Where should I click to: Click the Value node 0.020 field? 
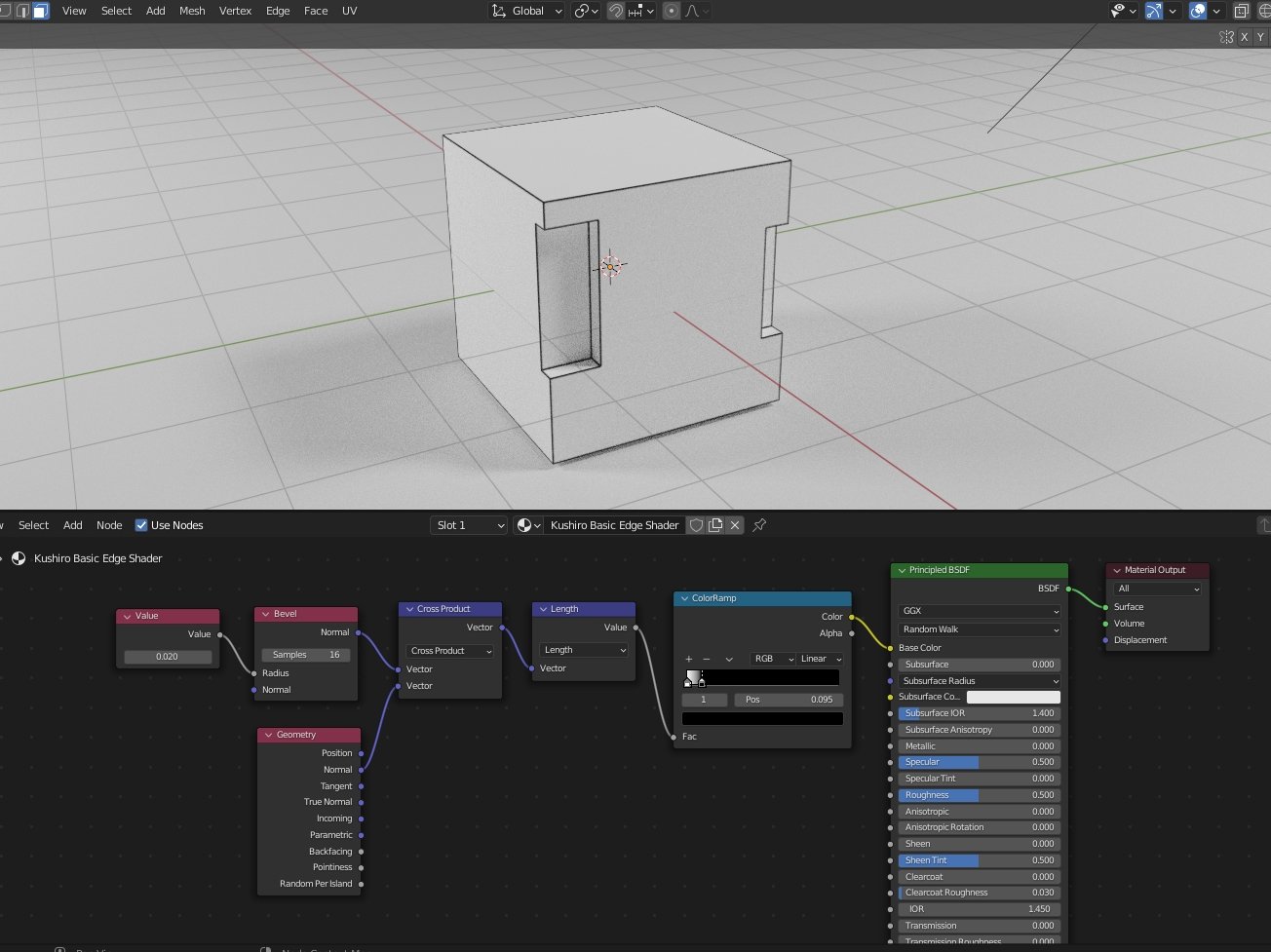tap(168, 657)
